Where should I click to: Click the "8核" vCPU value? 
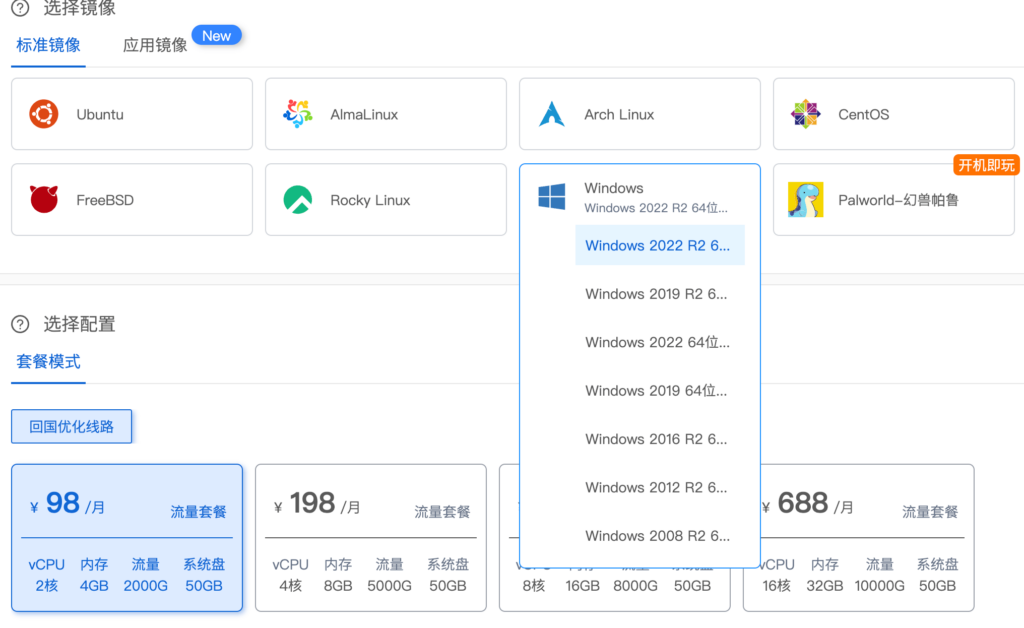click(534, 586)
